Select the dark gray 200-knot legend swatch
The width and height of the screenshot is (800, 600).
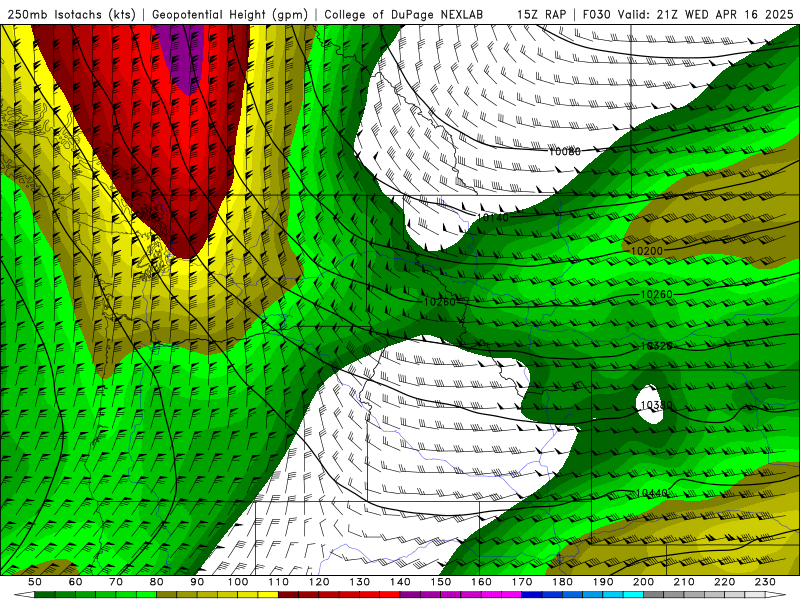(x=654, y=595)
